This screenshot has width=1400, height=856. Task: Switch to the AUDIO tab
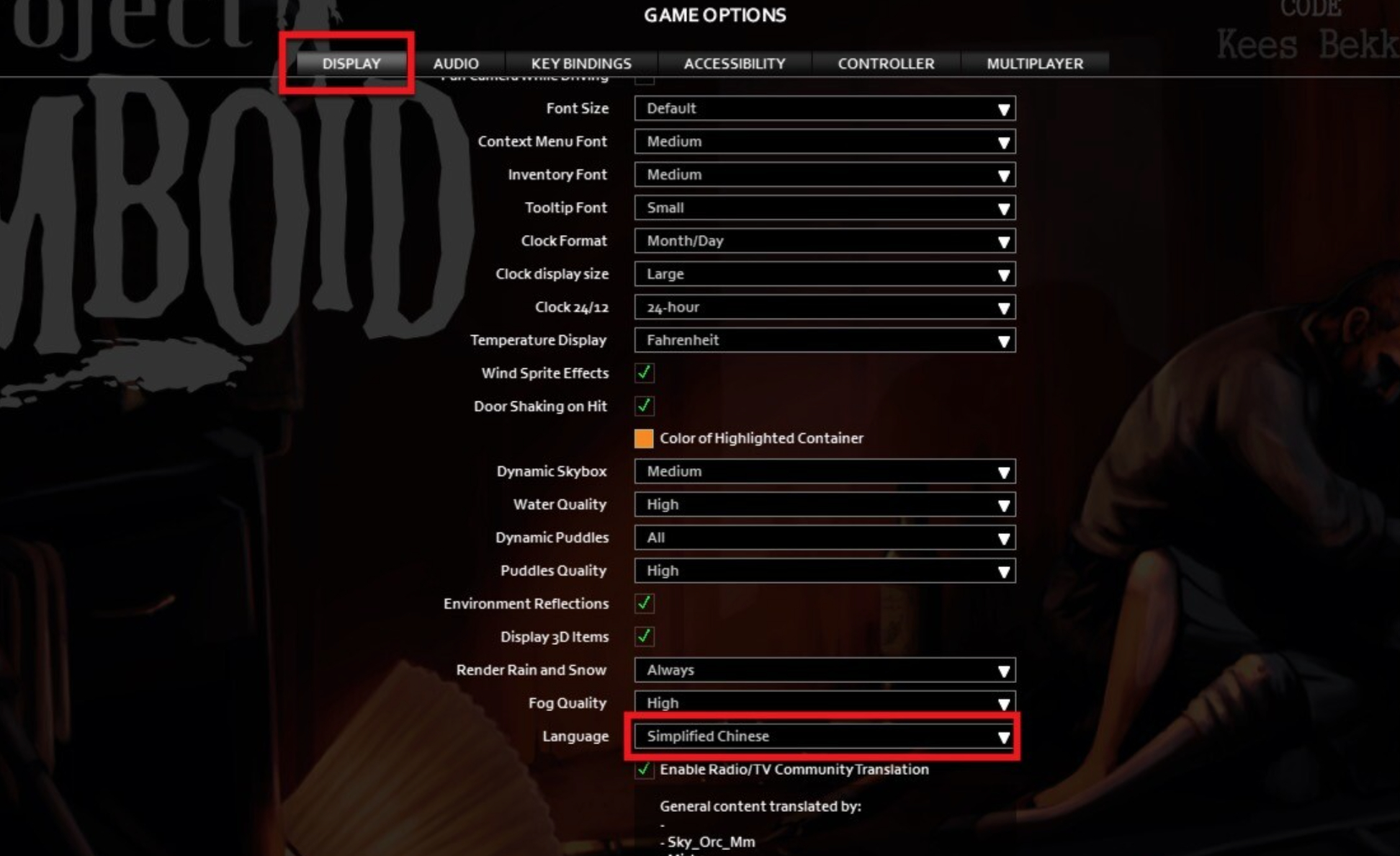pyautogui.click(x=456, y=63)
